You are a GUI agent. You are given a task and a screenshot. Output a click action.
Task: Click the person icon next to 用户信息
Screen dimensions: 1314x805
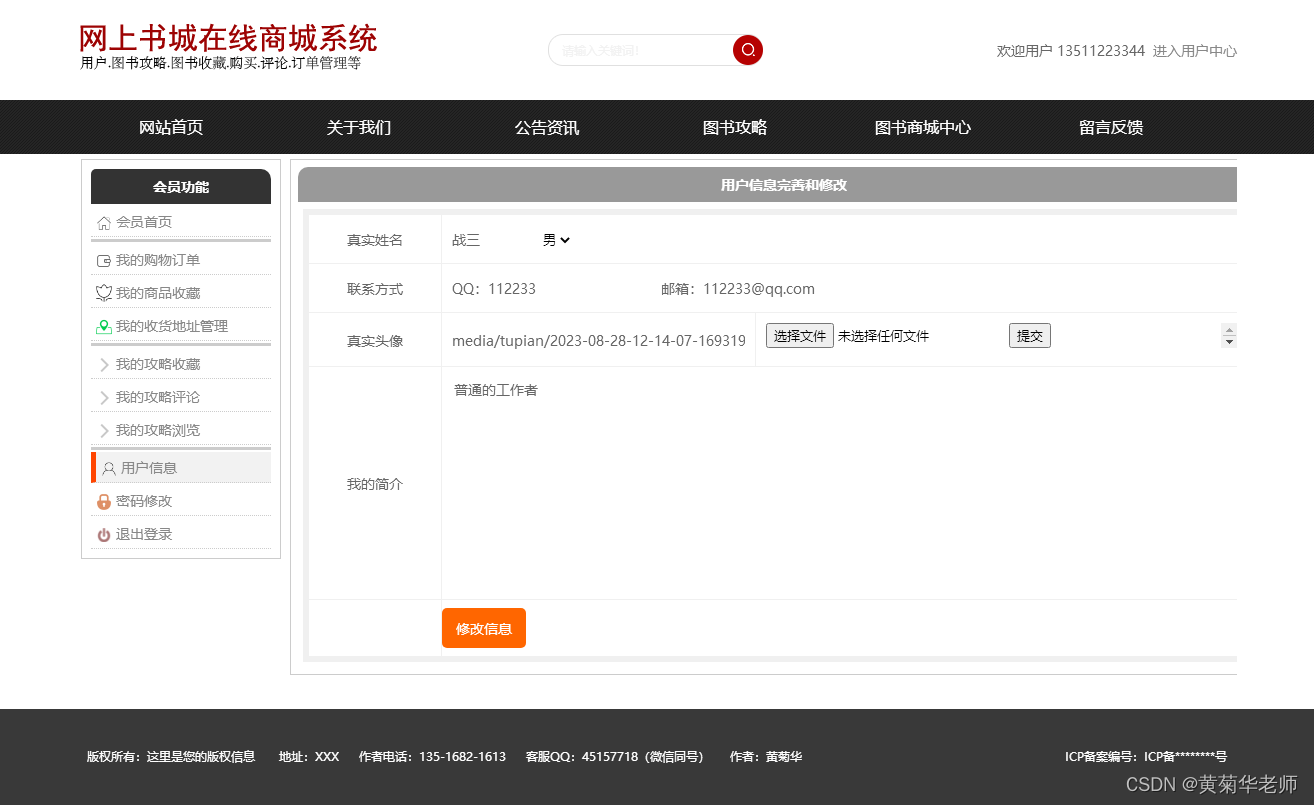[107, 467]
